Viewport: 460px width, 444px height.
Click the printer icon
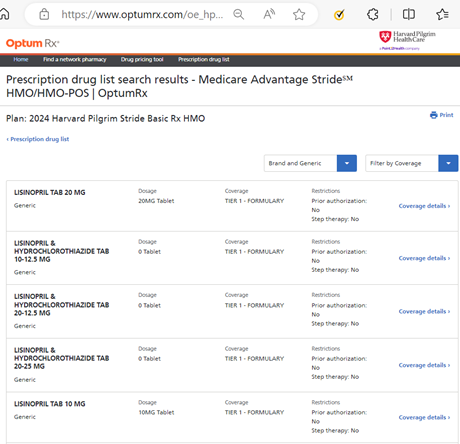(434, 115)
